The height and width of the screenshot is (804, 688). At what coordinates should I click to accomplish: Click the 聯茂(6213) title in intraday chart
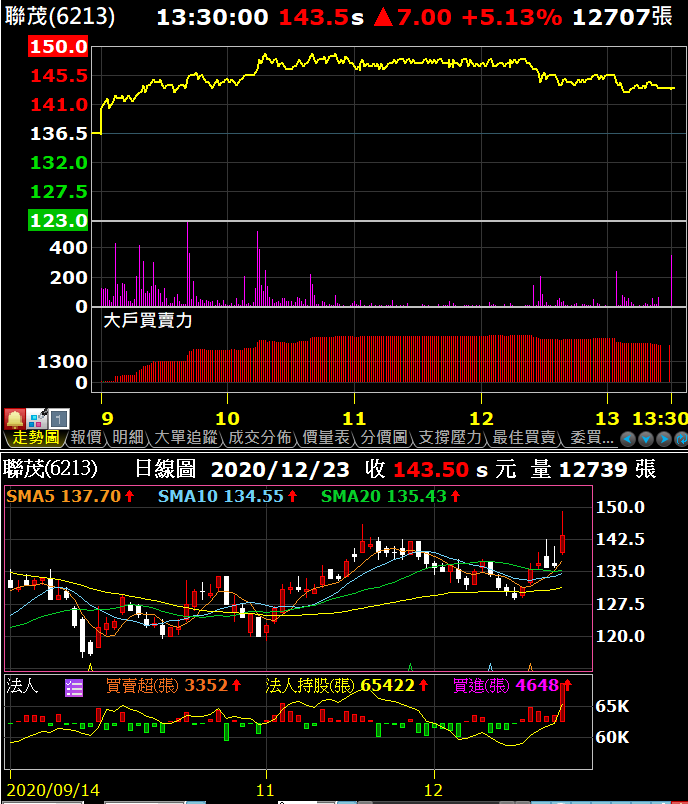[60, 17]
